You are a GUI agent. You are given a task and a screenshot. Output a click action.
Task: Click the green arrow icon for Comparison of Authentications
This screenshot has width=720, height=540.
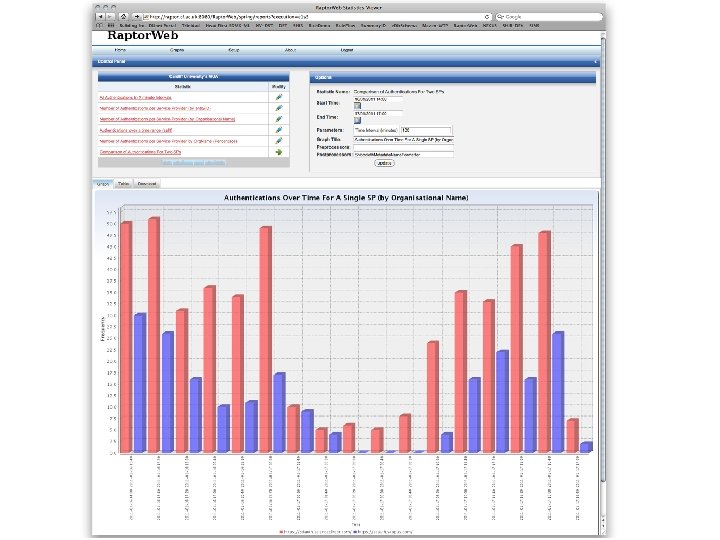tap(279, 152)
